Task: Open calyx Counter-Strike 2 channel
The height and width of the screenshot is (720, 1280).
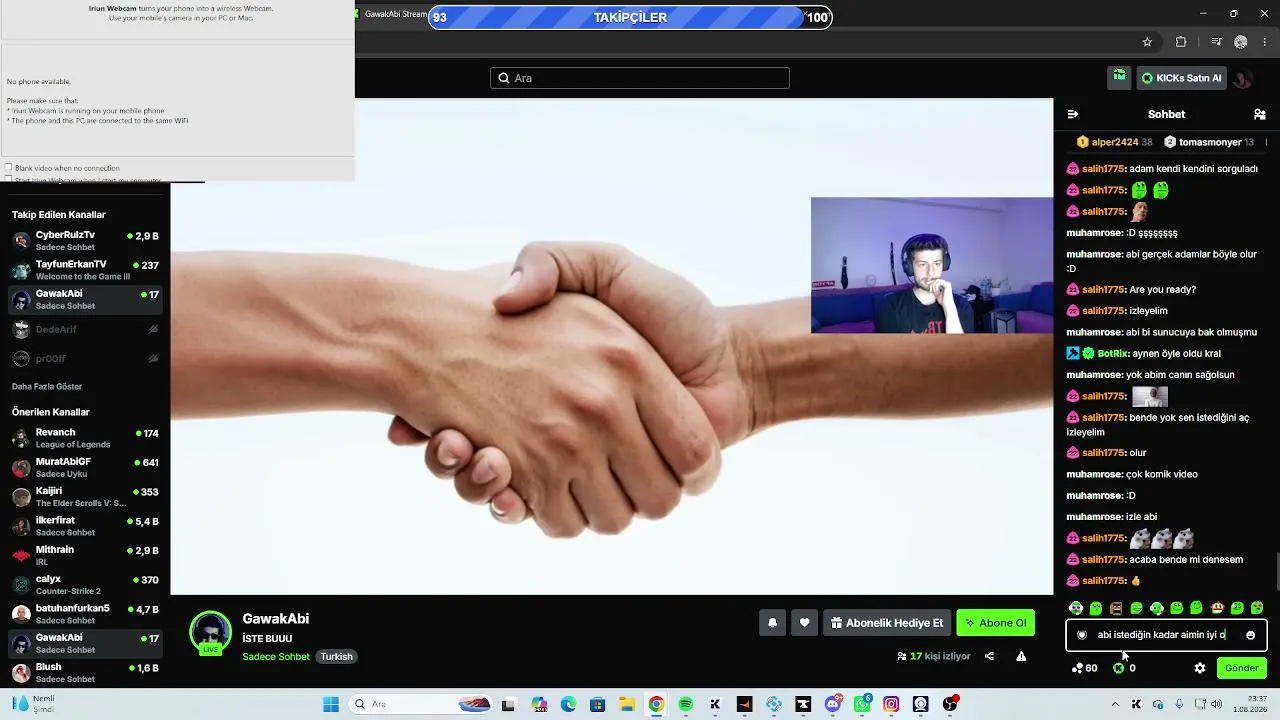Action: coord(85,584)
